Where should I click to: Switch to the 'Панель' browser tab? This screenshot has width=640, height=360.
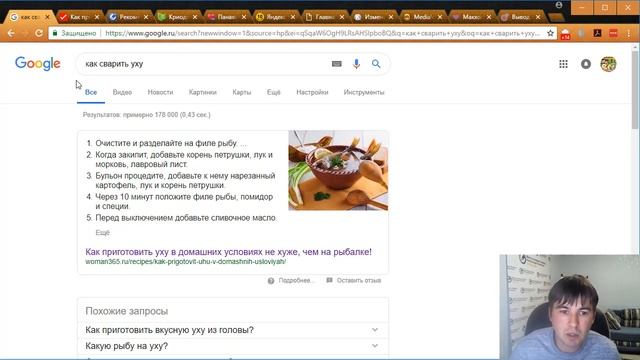[x=226, y=17]
